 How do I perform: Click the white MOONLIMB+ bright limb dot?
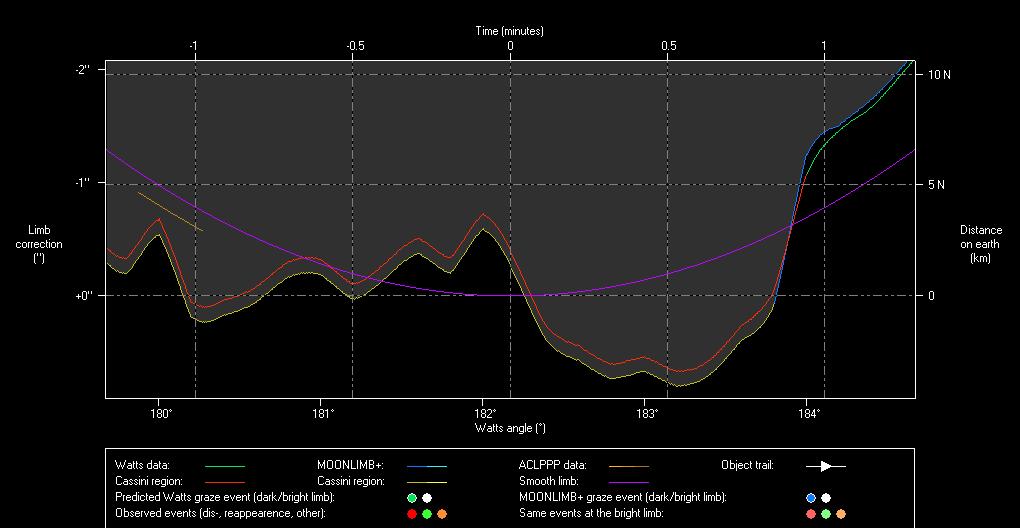coord(826,498)
